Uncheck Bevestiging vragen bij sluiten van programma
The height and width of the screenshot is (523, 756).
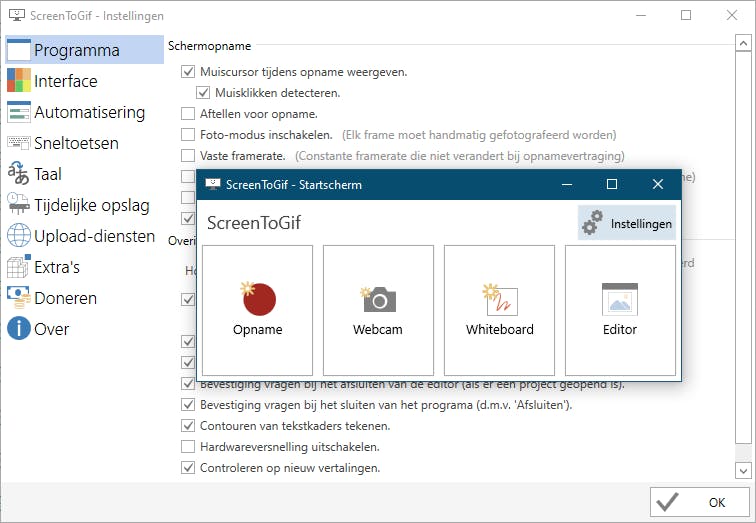coord(188,404)
